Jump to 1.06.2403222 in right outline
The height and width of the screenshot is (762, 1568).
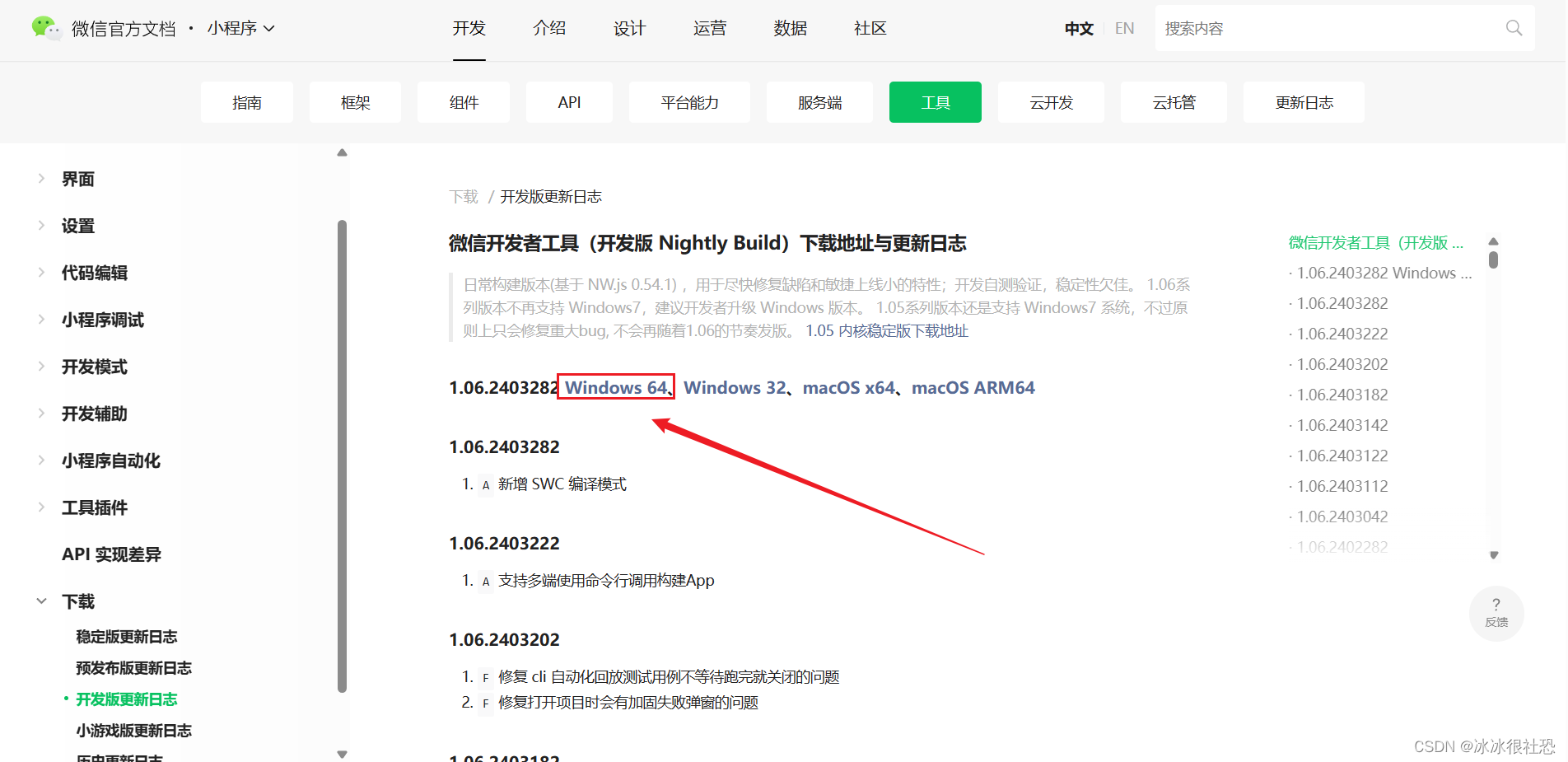point(1342,334)
